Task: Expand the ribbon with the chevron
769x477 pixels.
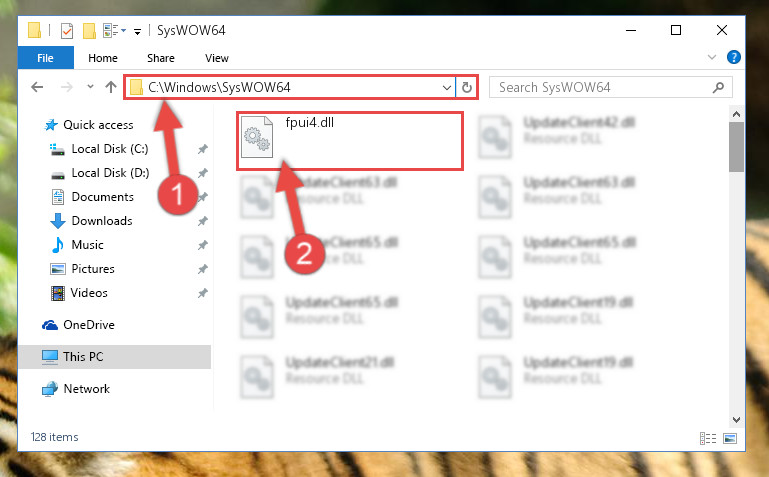Action: (x=712, y=57)
